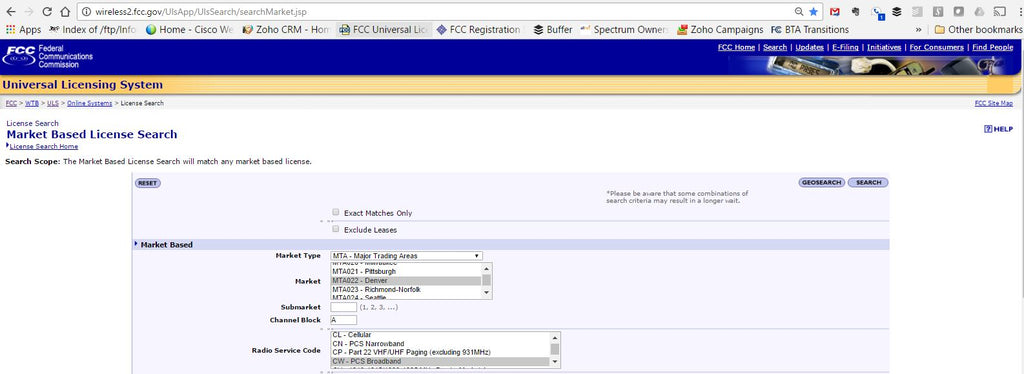Open Find People header link
The height and width of the screenshot is (374, 1024).
[x=993, y=47]
